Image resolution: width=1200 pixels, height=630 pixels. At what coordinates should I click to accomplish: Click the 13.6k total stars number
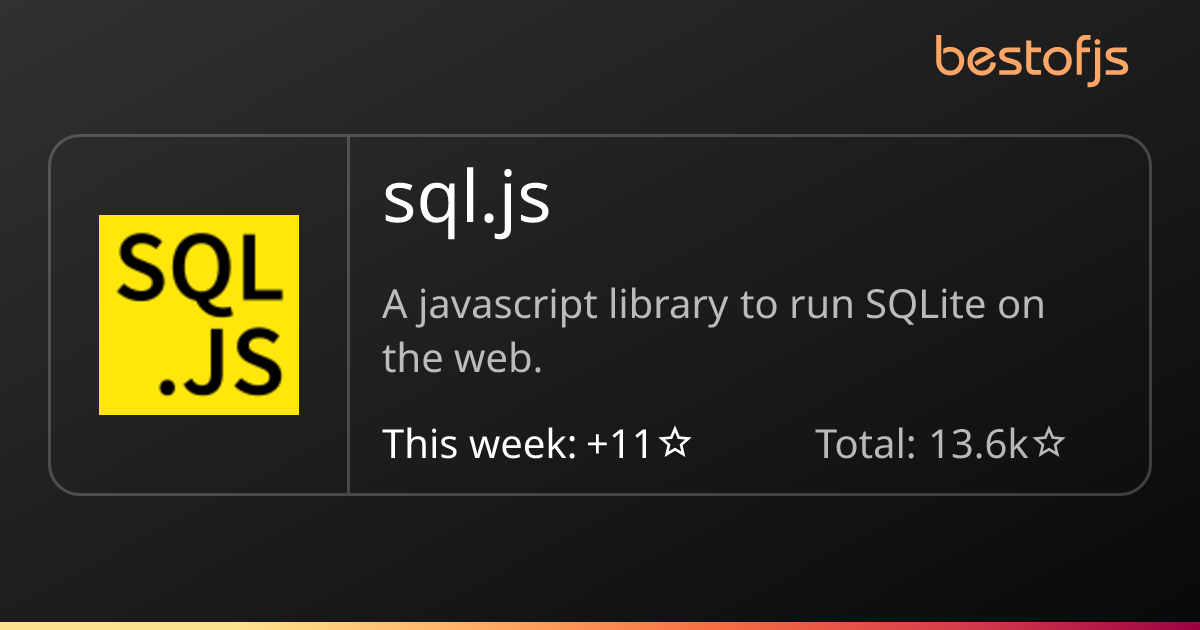[x=978, y=443]
